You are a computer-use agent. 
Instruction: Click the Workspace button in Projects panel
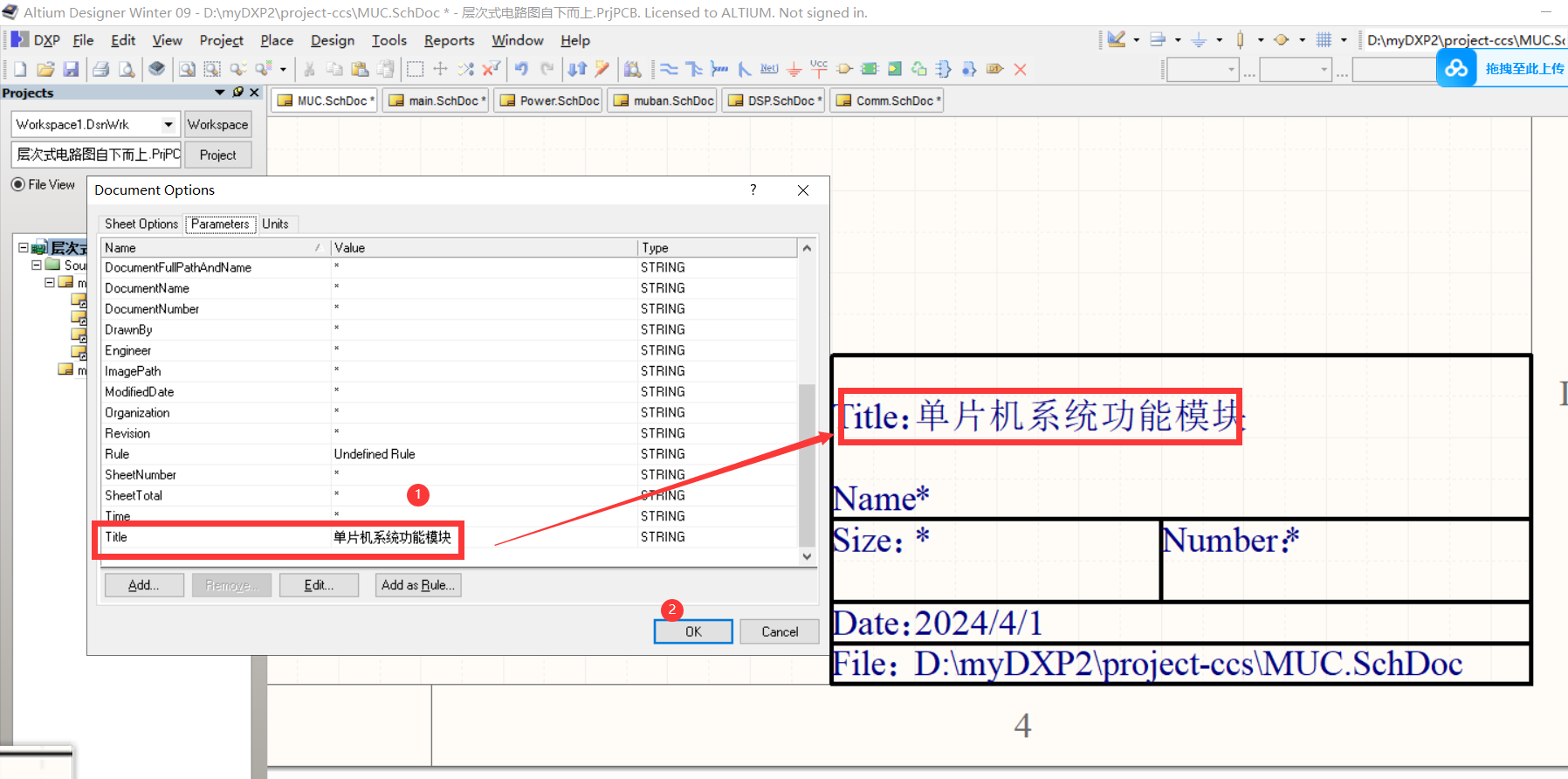[x=217, y=124]
